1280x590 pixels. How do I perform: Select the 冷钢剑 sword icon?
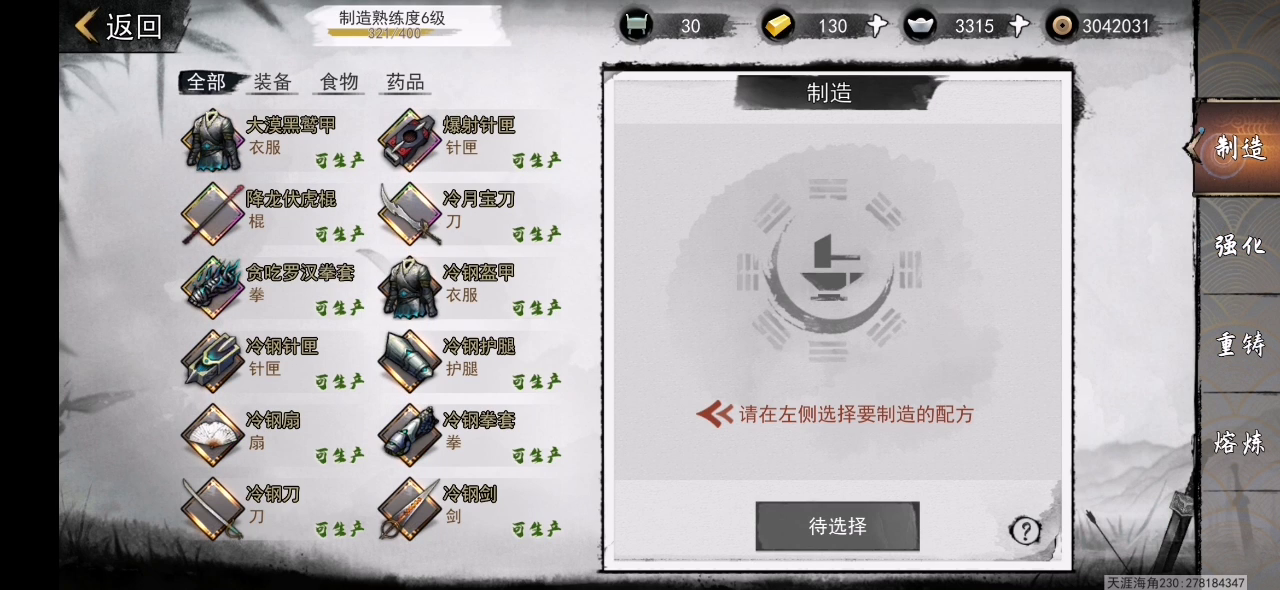pos(409,508)
